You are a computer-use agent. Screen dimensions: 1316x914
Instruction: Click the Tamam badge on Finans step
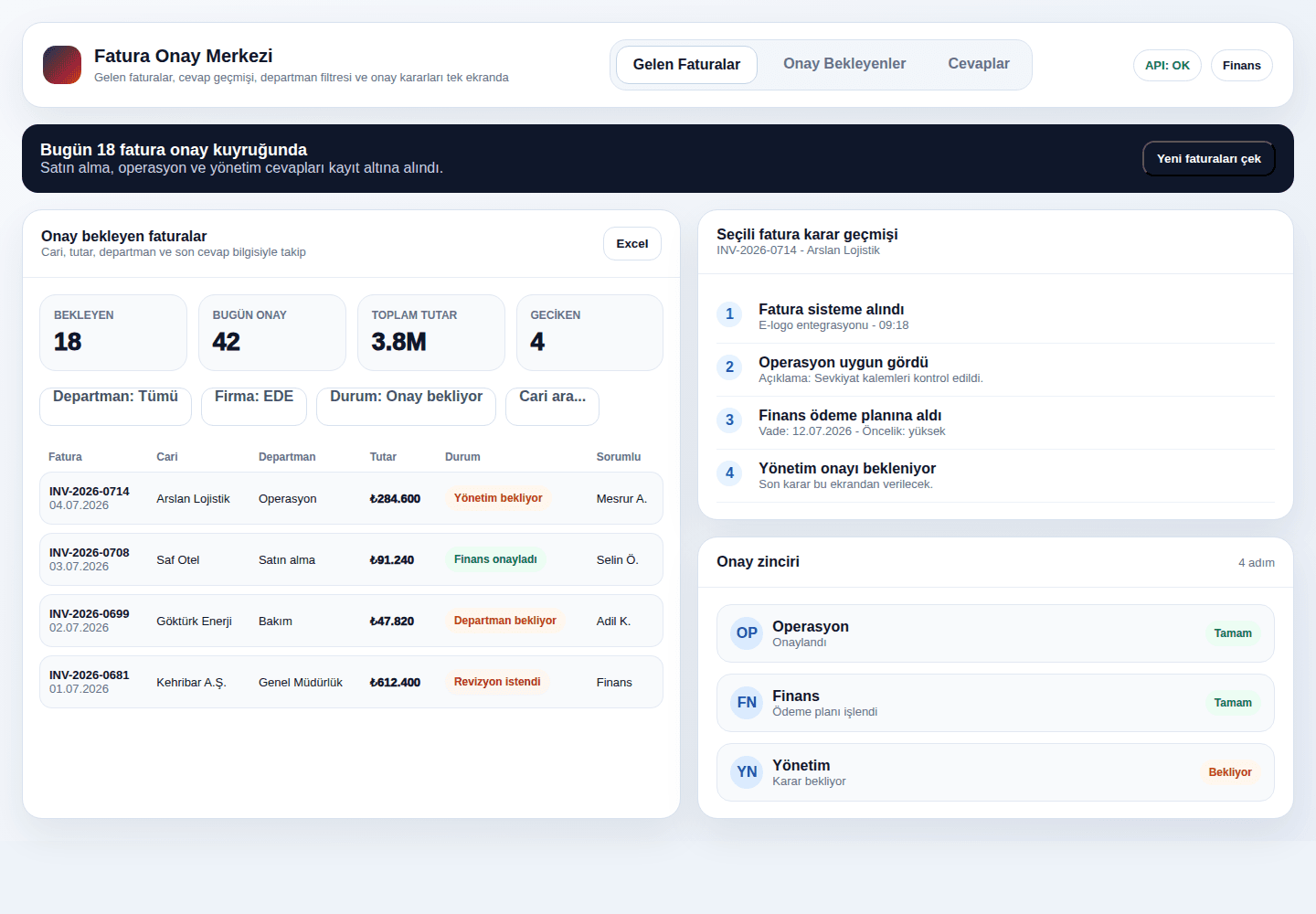click(x=1233, y=703)
